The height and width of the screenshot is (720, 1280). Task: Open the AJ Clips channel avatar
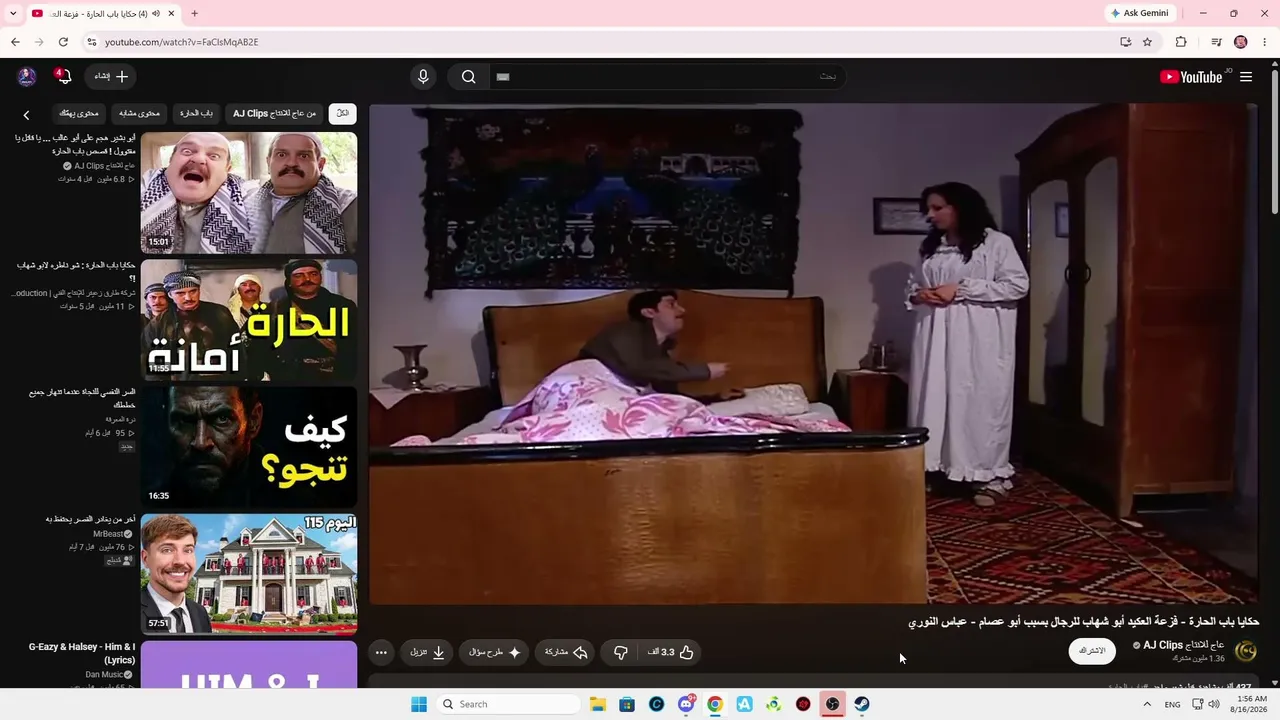click(1246, 651)
